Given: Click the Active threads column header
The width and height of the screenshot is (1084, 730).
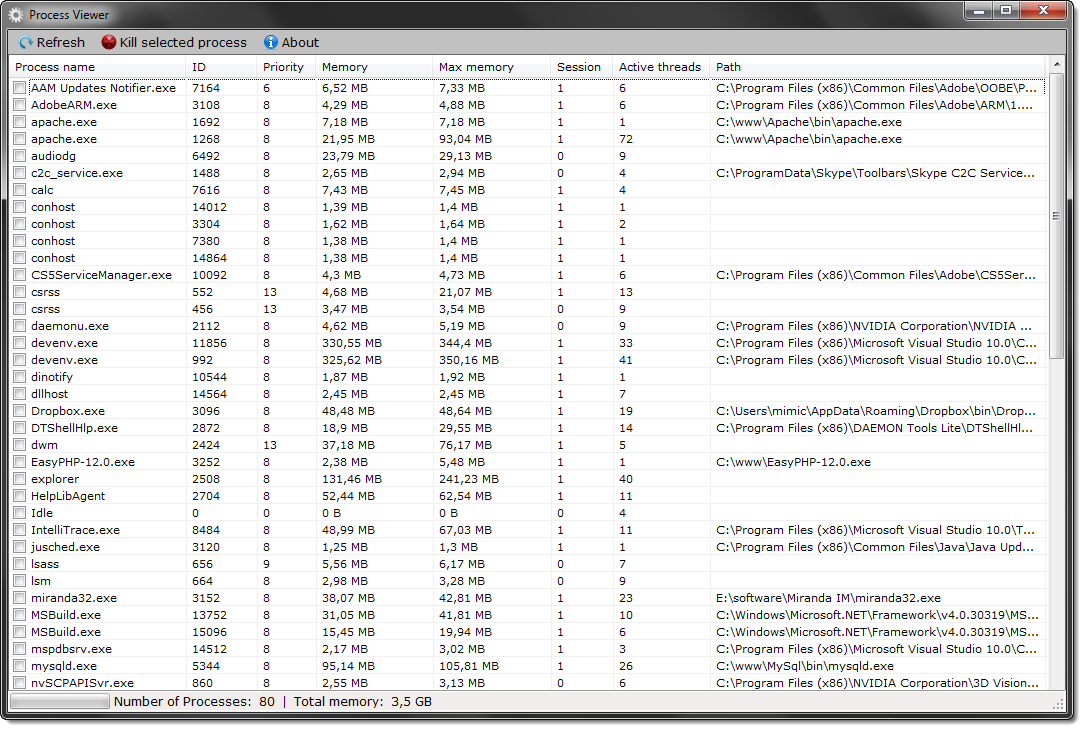Looking at the screenshot, I should [x=659, y=67].
